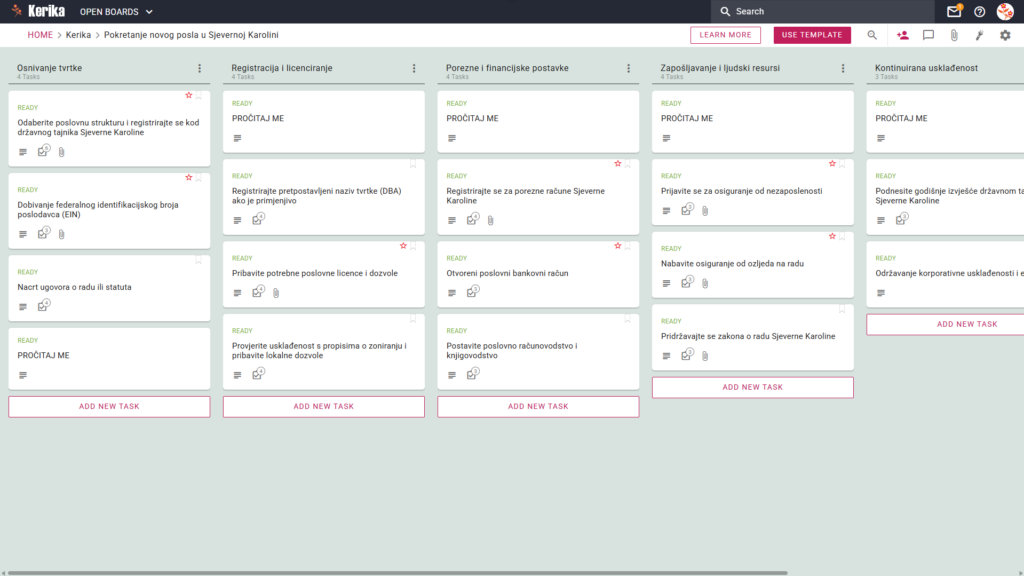
Task: Focus the top Search field
Action: coord(823,11)
